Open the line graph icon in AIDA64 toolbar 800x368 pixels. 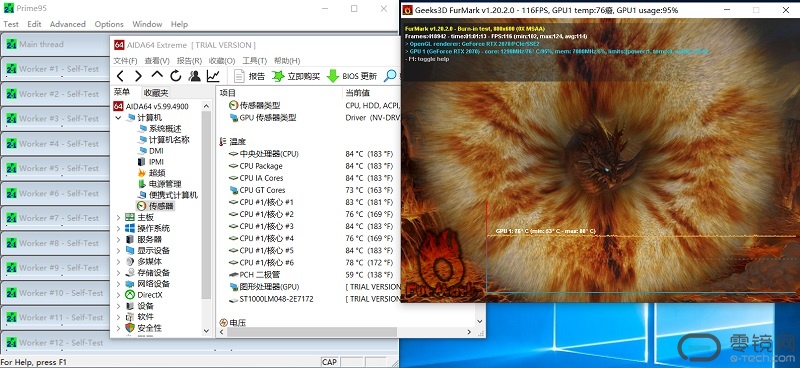point(213,76)
